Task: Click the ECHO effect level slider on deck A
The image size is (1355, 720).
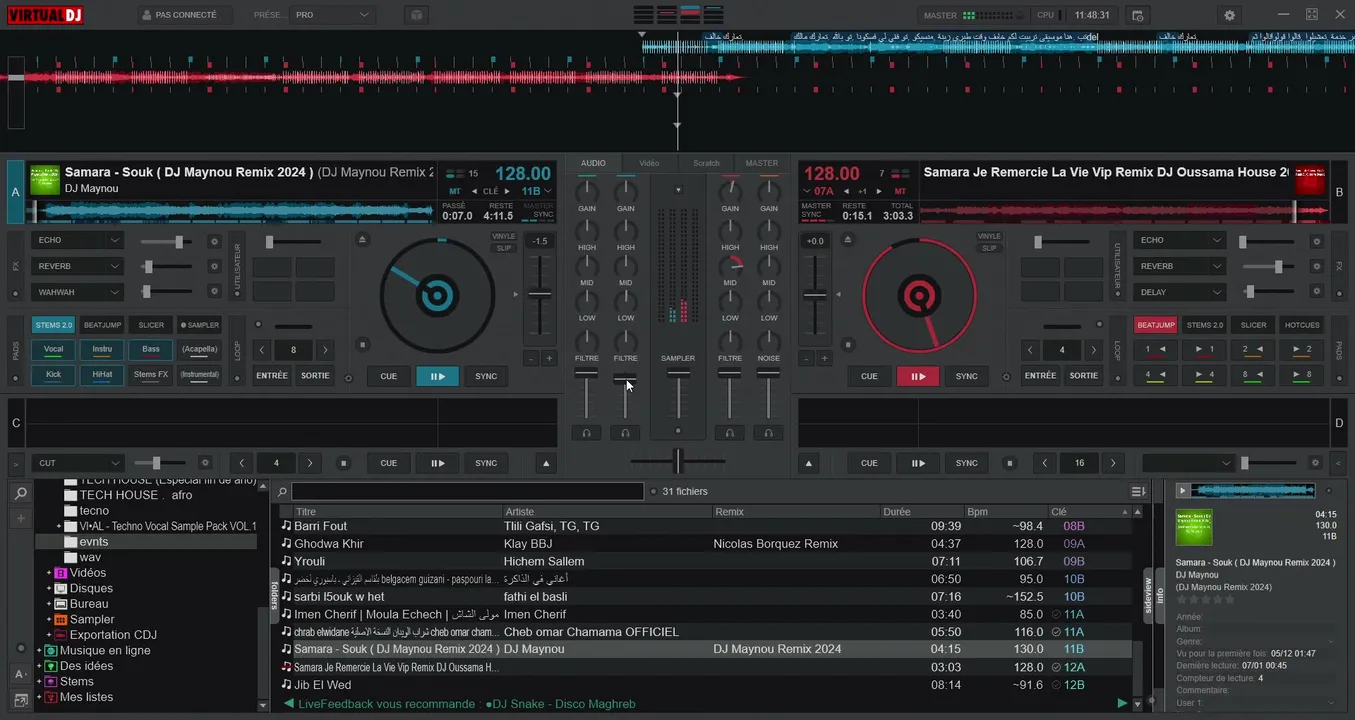Action: click(x=166, y=241)
